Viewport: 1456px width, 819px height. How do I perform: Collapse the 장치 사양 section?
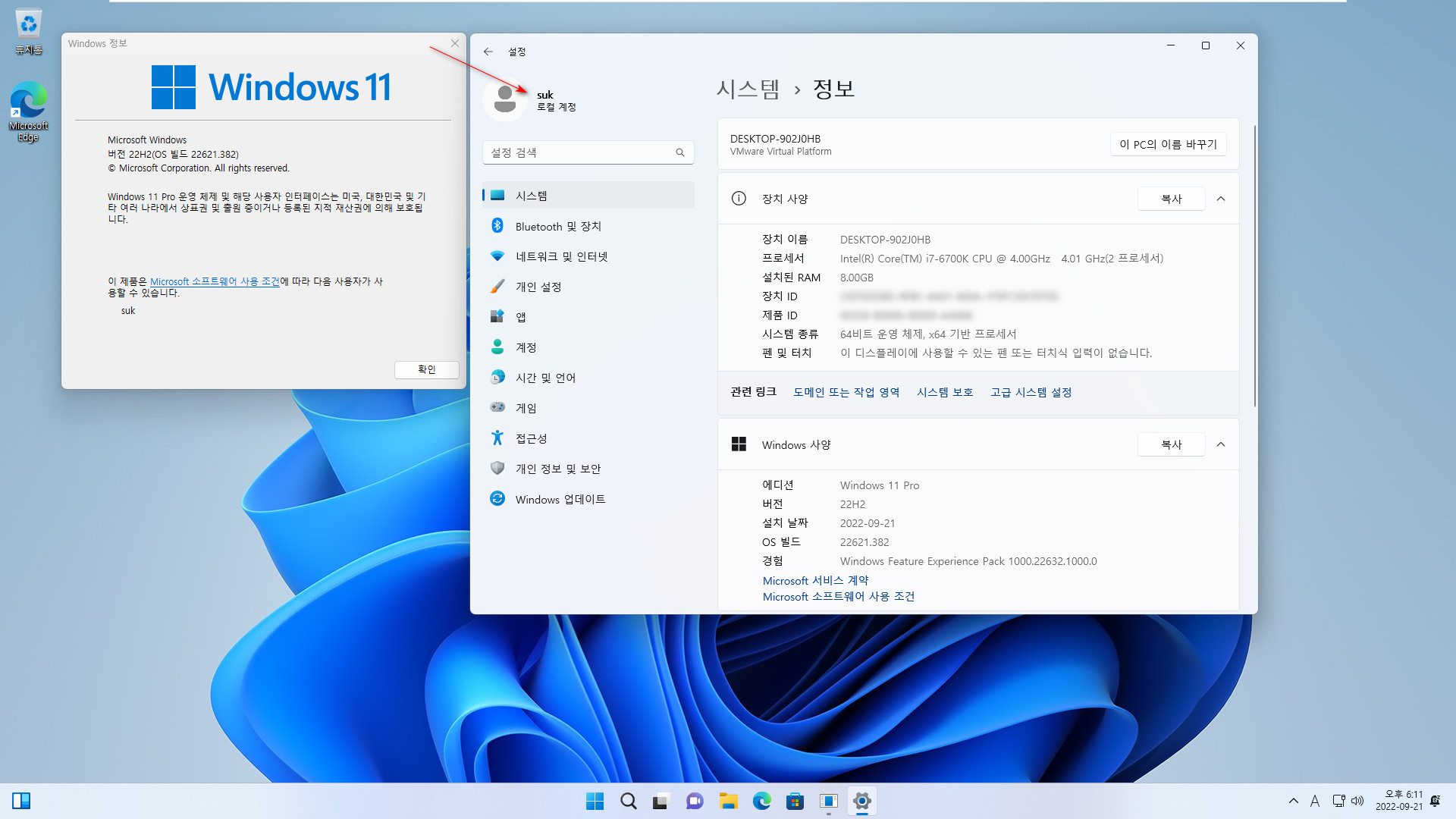coord(1221,199)
